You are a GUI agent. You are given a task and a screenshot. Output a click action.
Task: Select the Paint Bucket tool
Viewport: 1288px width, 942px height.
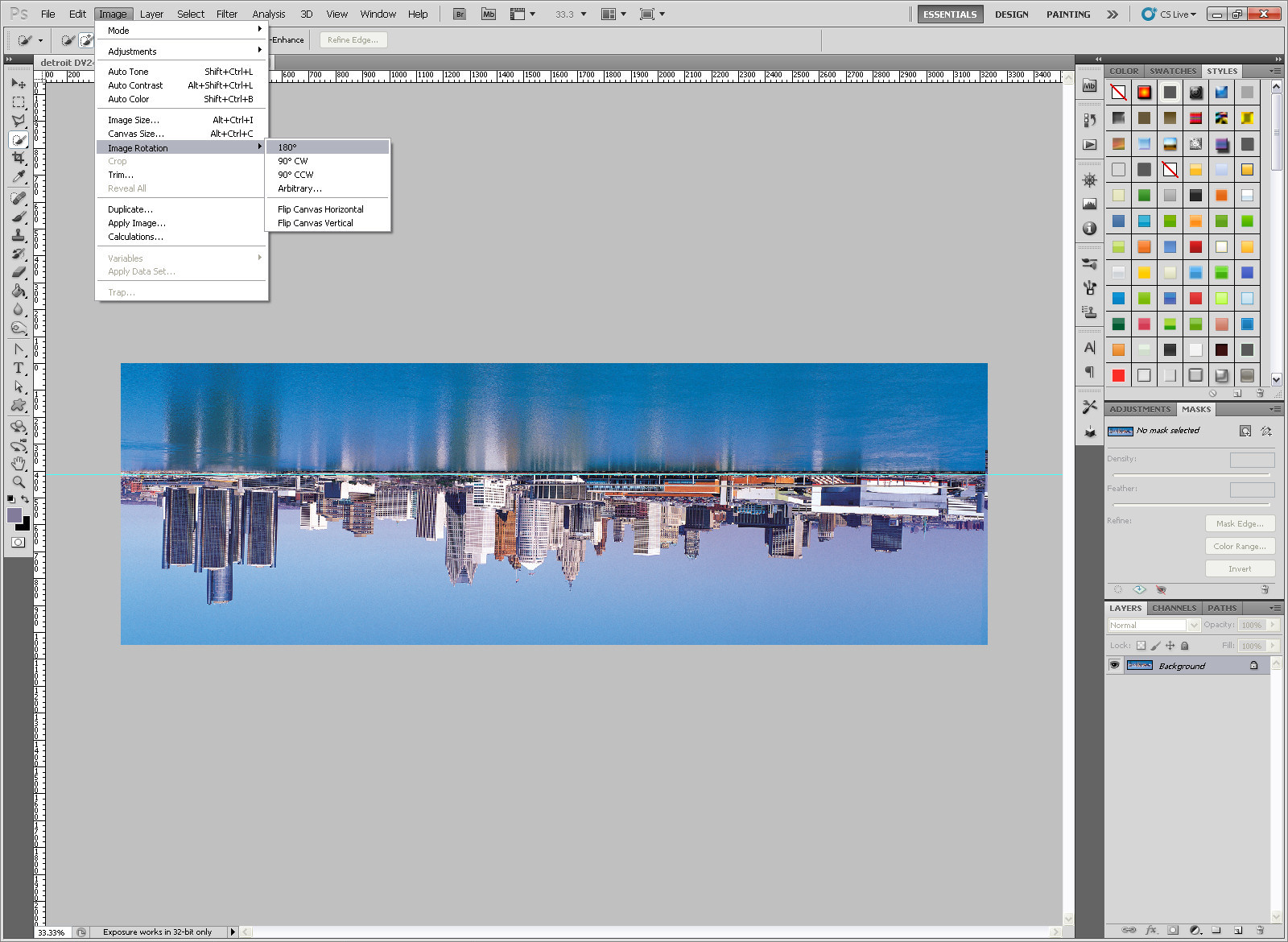[19, 291]
